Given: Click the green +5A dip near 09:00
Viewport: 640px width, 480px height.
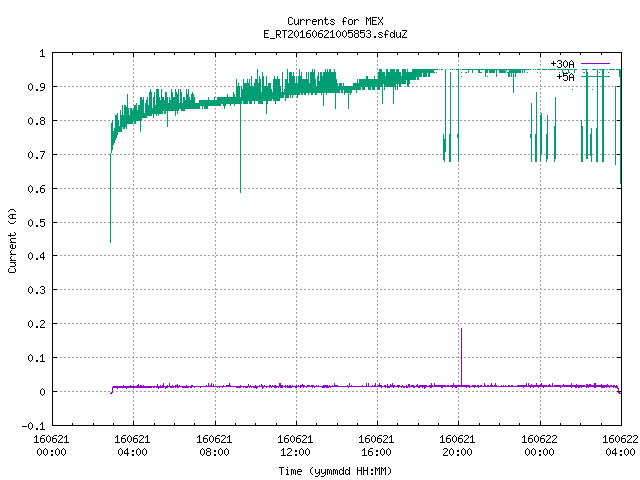Looking at the screenshot, I should pyautogui.click(x=240, y=149).
